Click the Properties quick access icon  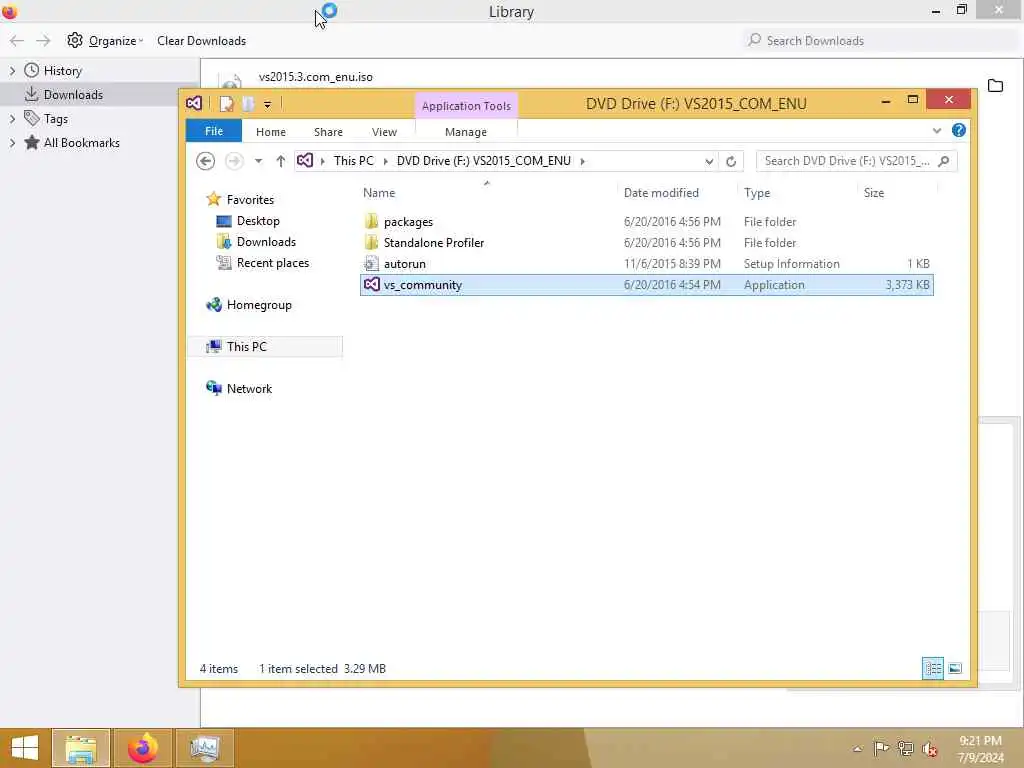227,103
